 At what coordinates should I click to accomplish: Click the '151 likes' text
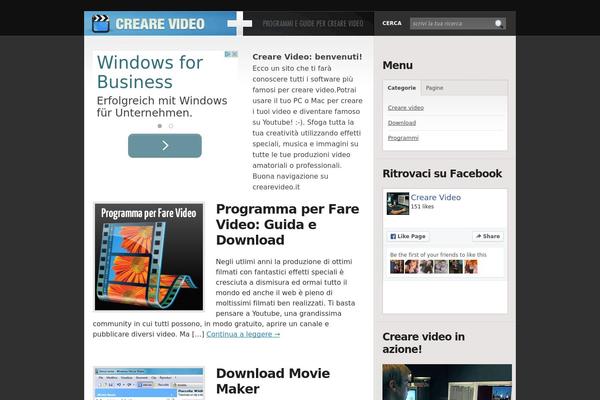click(422, 206)
